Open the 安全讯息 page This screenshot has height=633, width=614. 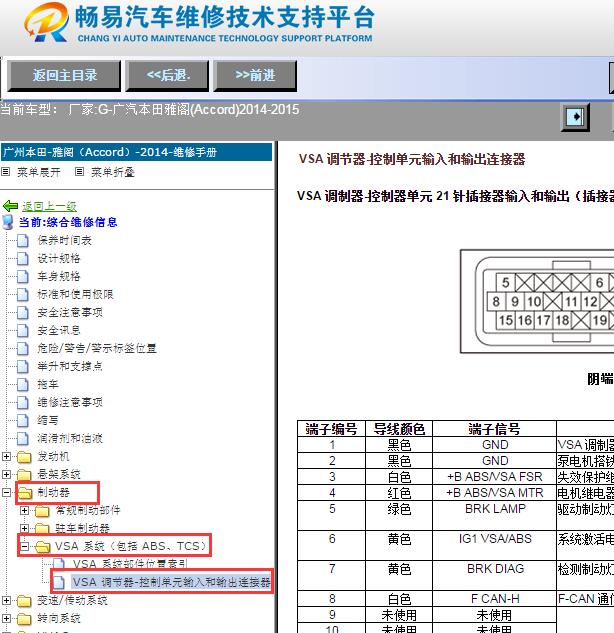click(x=59, y=330)
